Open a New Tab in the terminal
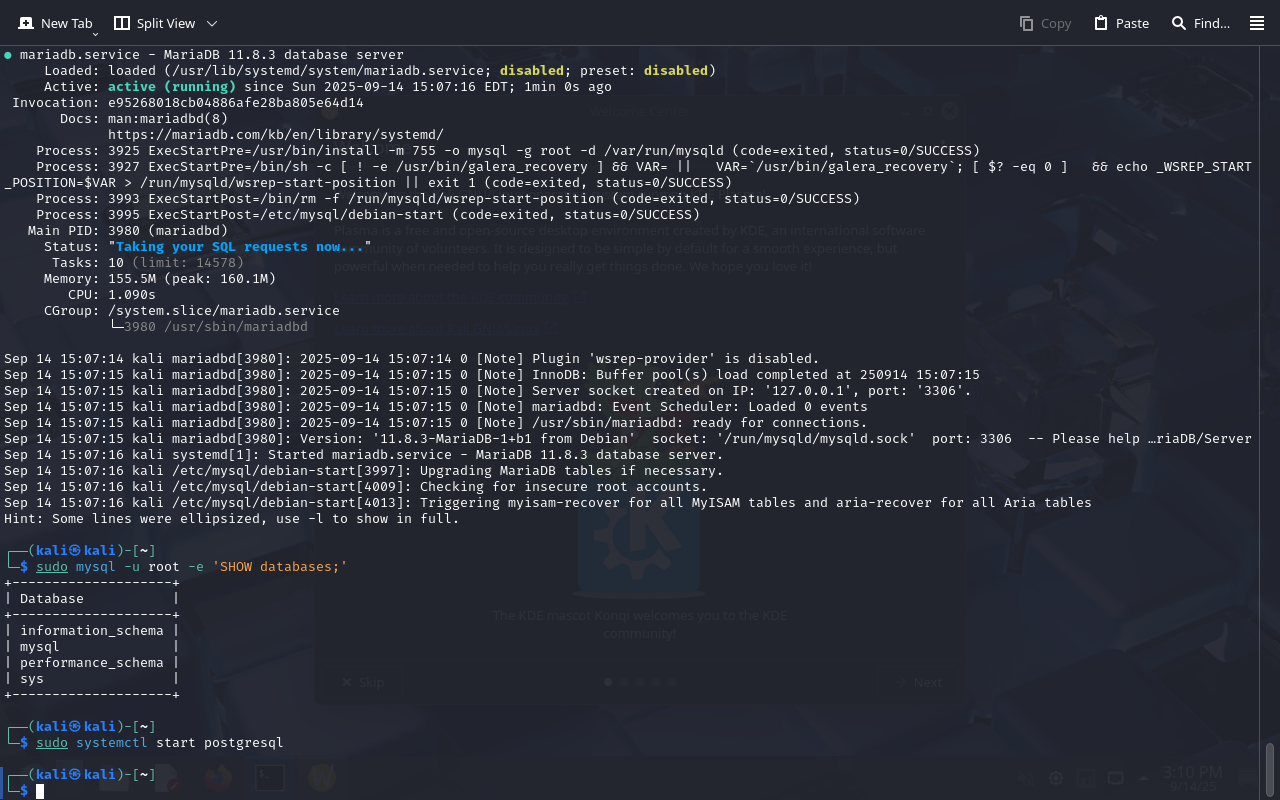 click(55, 23)
